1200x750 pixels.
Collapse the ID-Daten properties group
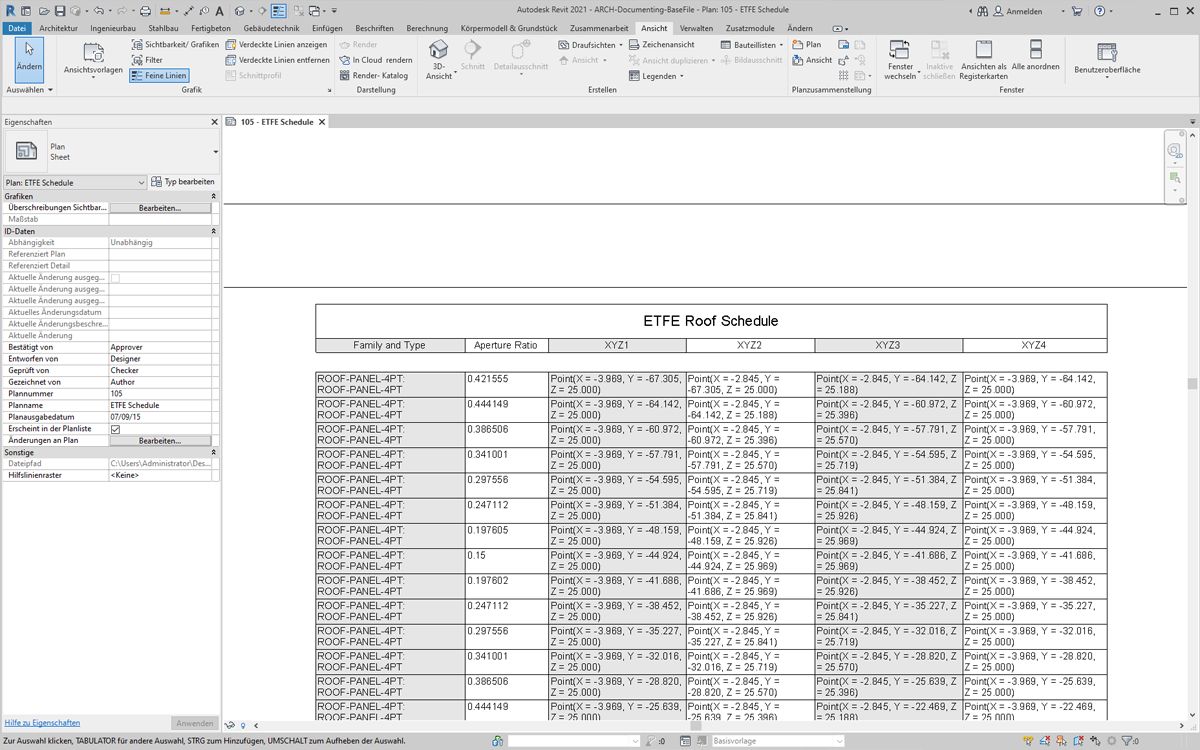214,231
